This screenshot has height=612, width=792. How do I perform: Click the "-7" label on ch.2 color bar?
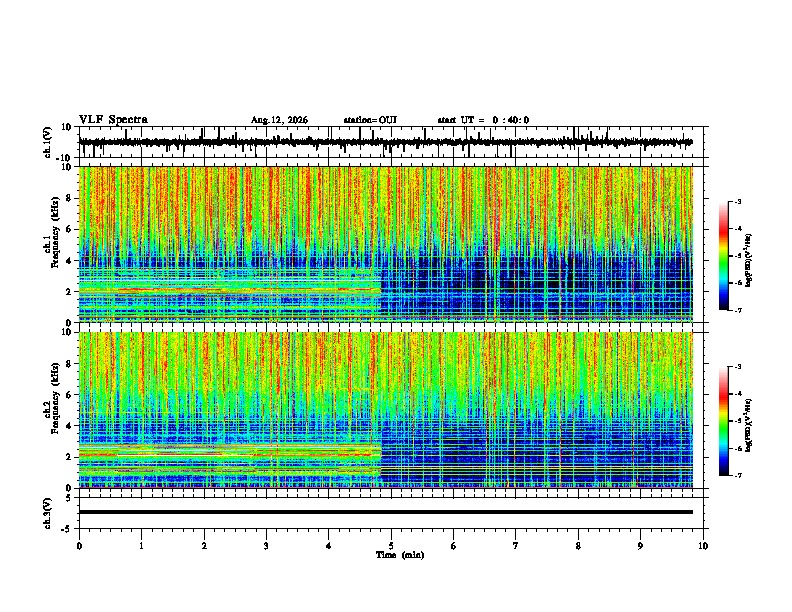coord(738,476)
